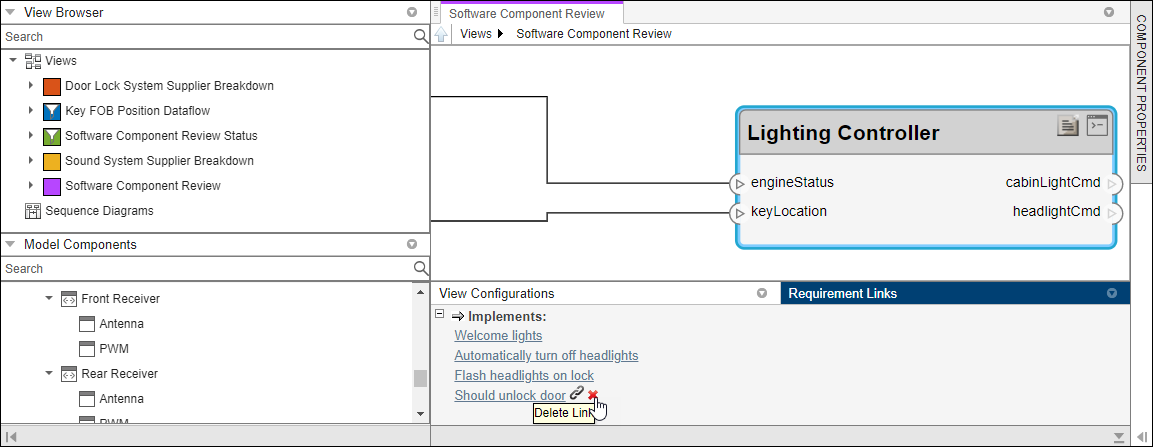The height and width of the screenshot is (447, 1153).
Task: Click the Model Components search field
Action: (205, 268)
